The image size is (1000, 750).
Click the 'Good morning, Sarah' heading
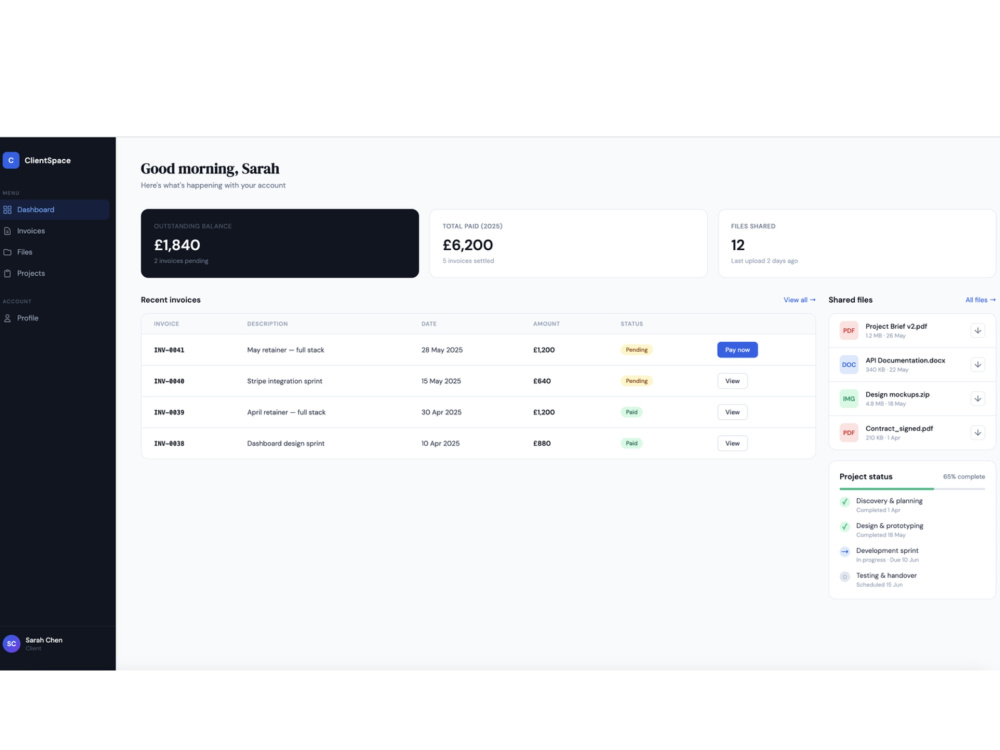coord(210,169)
